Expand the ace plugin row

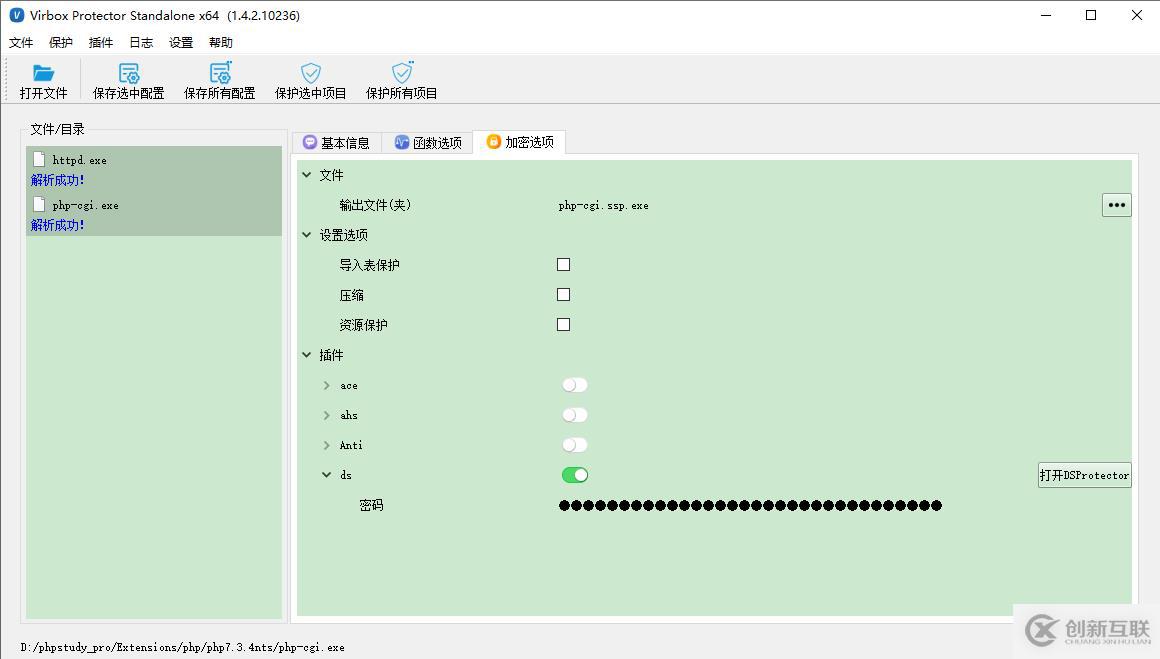(326, 385)
